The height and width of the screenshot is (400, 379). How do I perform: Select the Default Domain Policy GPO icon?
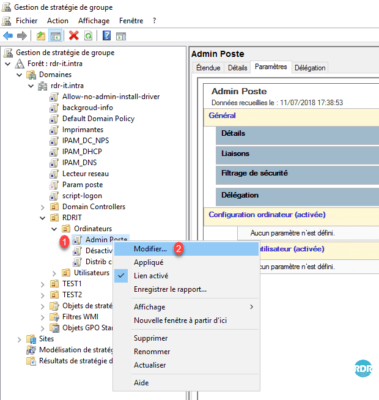pos(54,119)
